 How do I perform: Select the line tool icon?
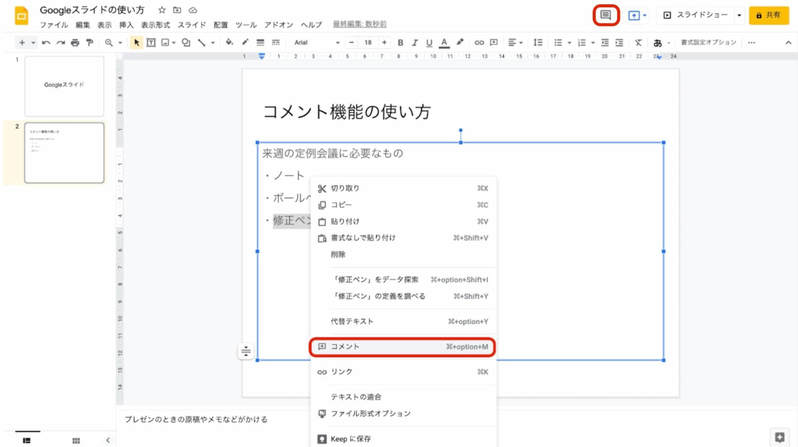202,43
